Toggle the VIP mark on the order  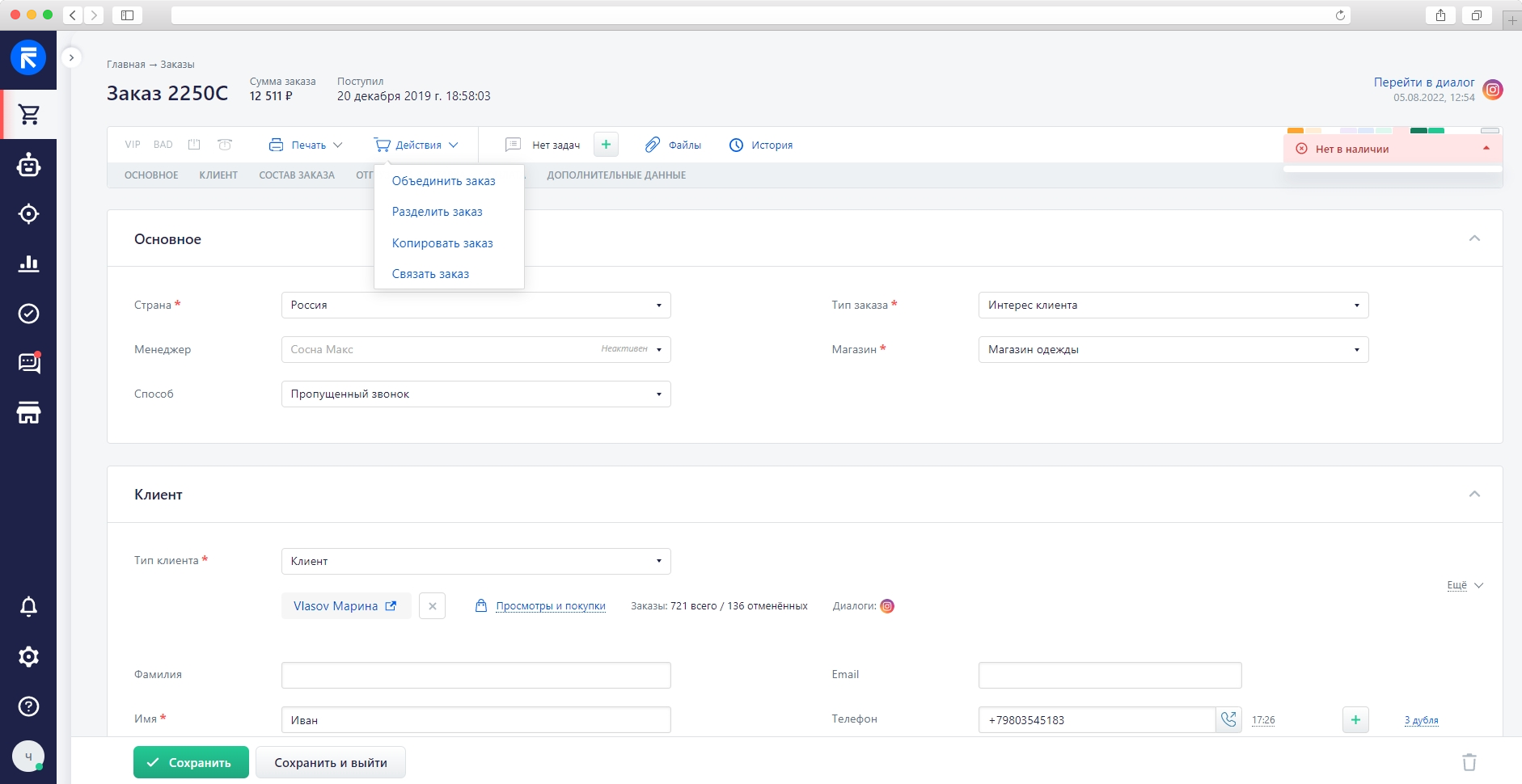click(133, 145)
